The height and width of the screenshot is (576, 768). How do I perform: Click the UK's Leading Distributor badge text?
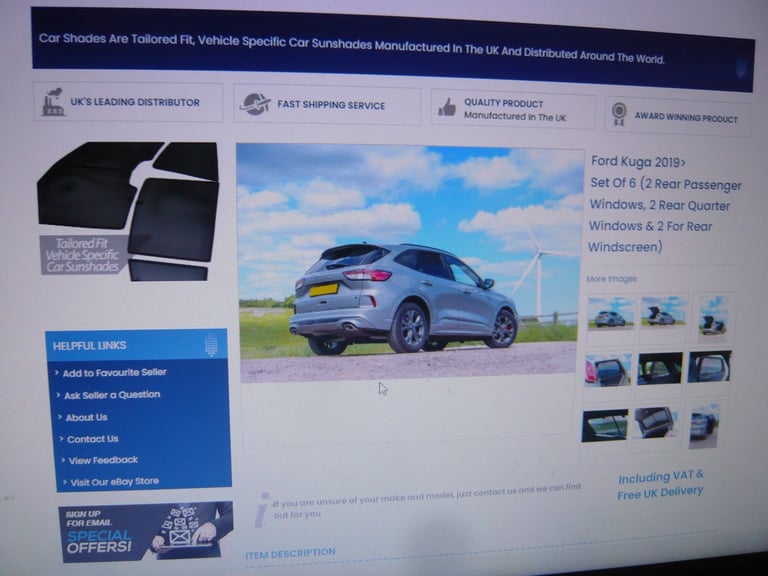point(135,102)
